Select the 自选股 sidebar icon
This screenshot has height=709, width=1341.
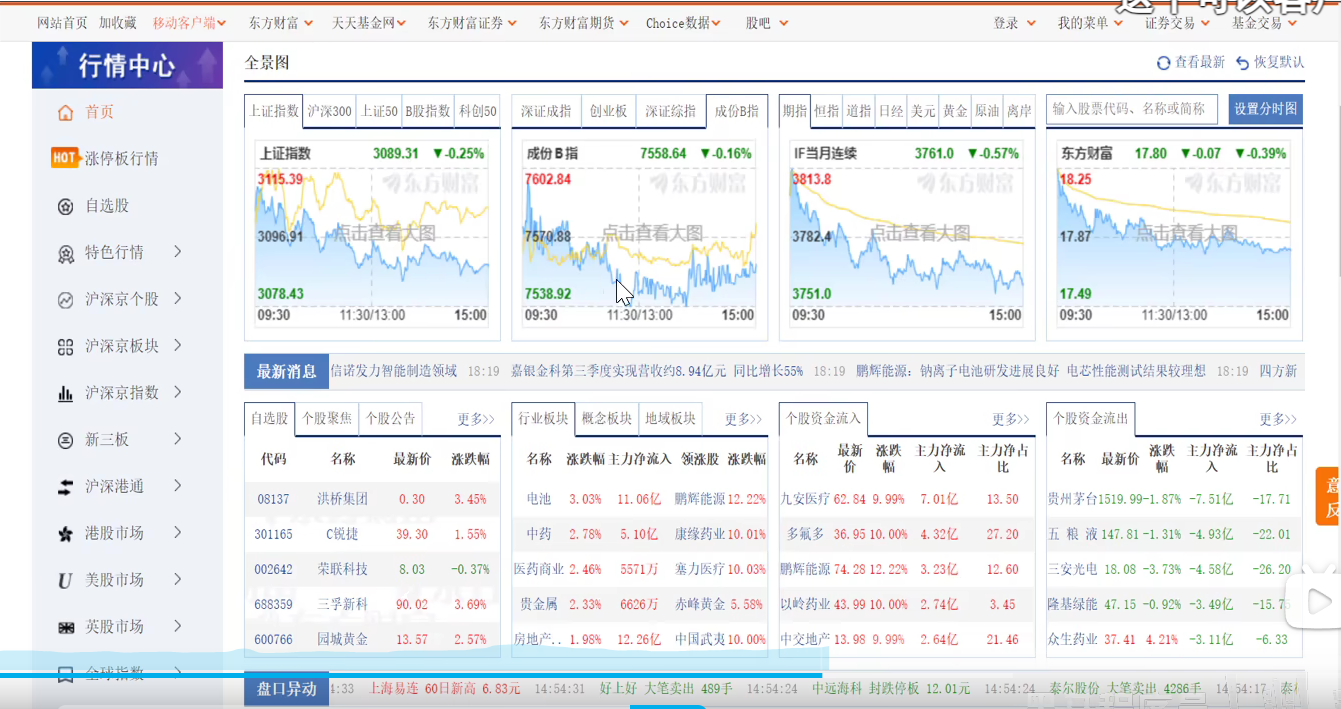click(x=66, y=206)
